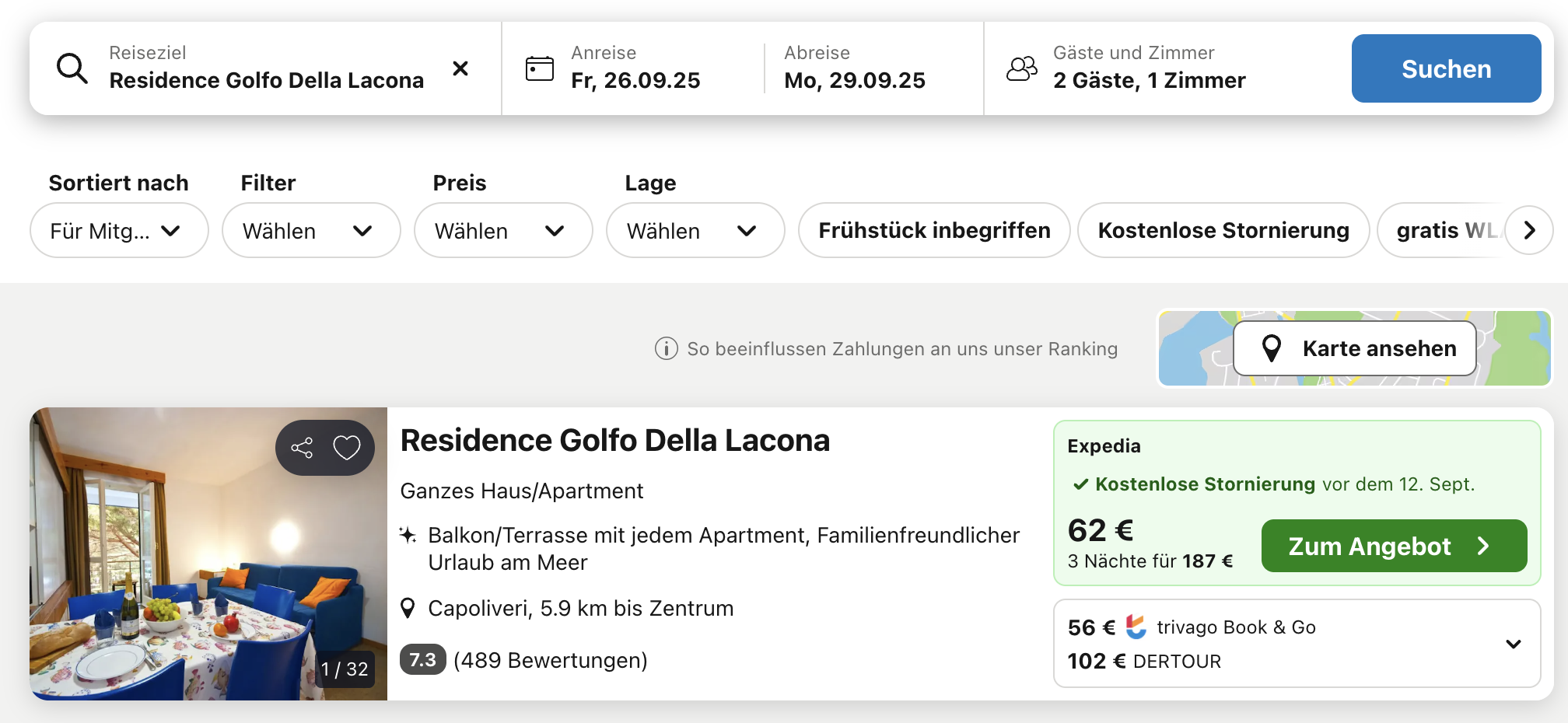Click the info icon about ranking payments
Image resolution: width=1568 pixels, height=723 pixels.
(x=667, y=348)
